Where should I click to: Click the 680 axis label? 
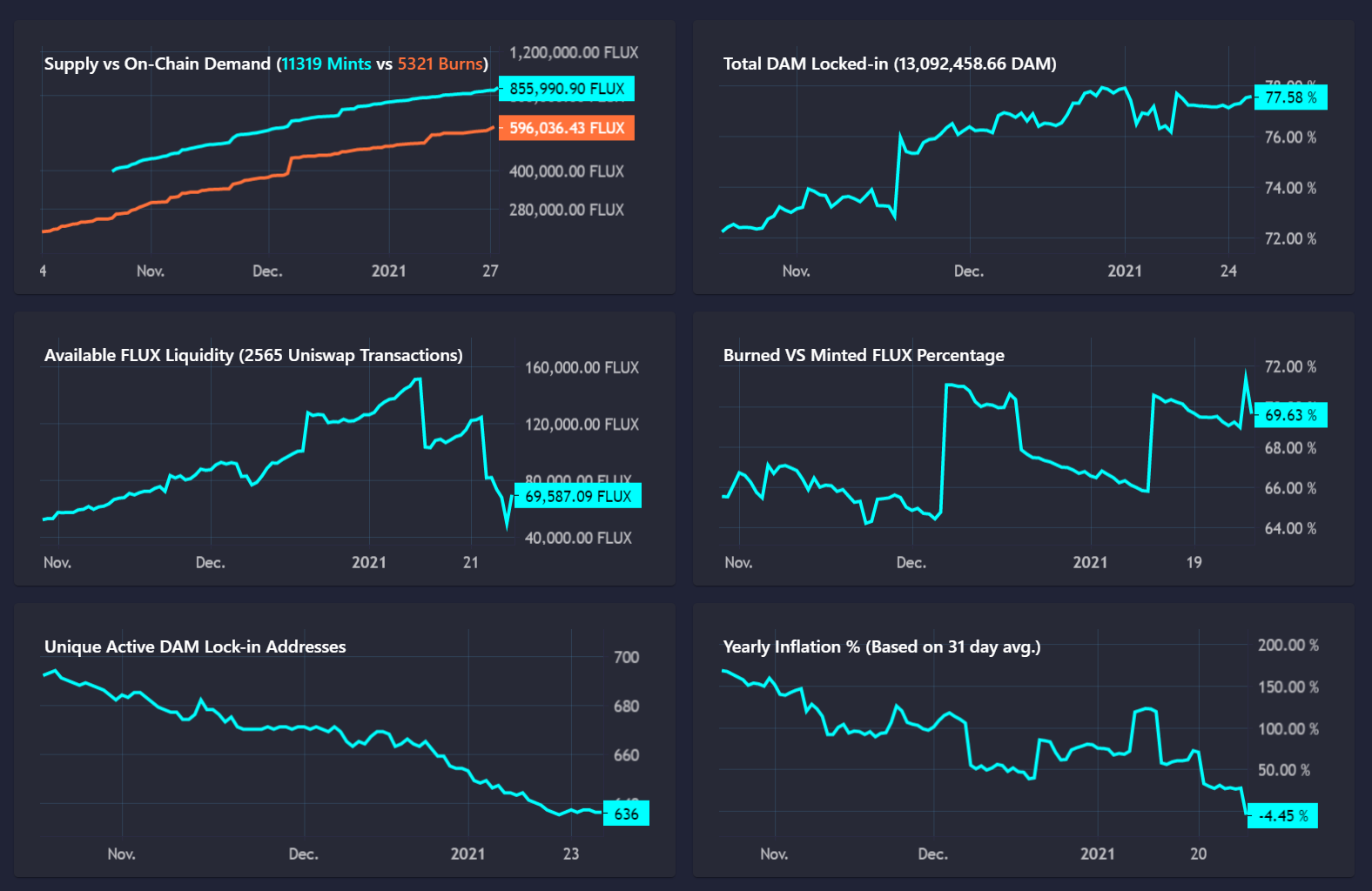627,706
